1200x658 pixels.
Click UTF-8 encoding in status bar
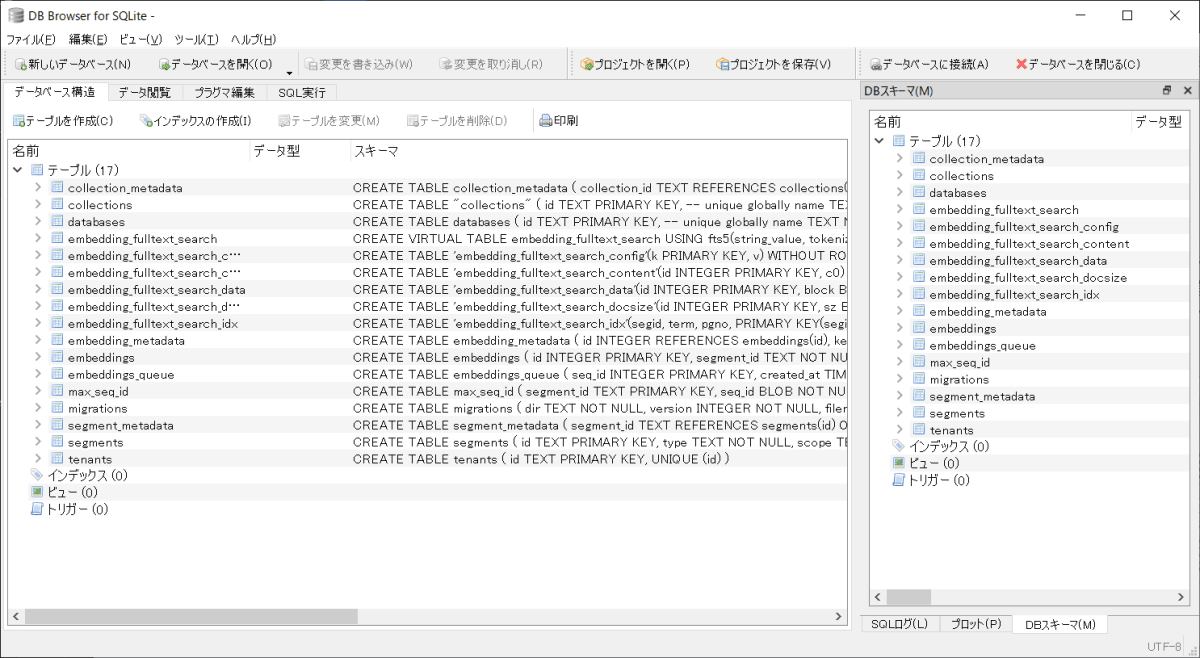coord(1164,646)
